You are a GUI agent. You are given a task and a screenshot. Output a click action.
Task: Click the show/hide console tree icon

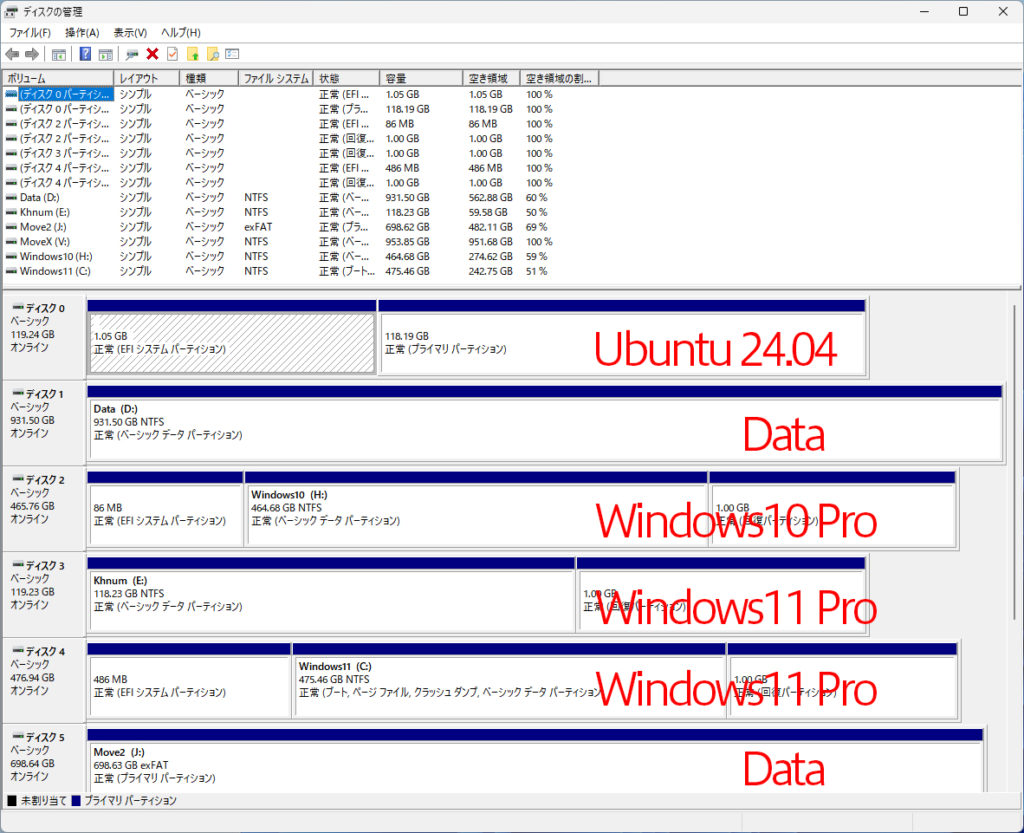point(59,54)
